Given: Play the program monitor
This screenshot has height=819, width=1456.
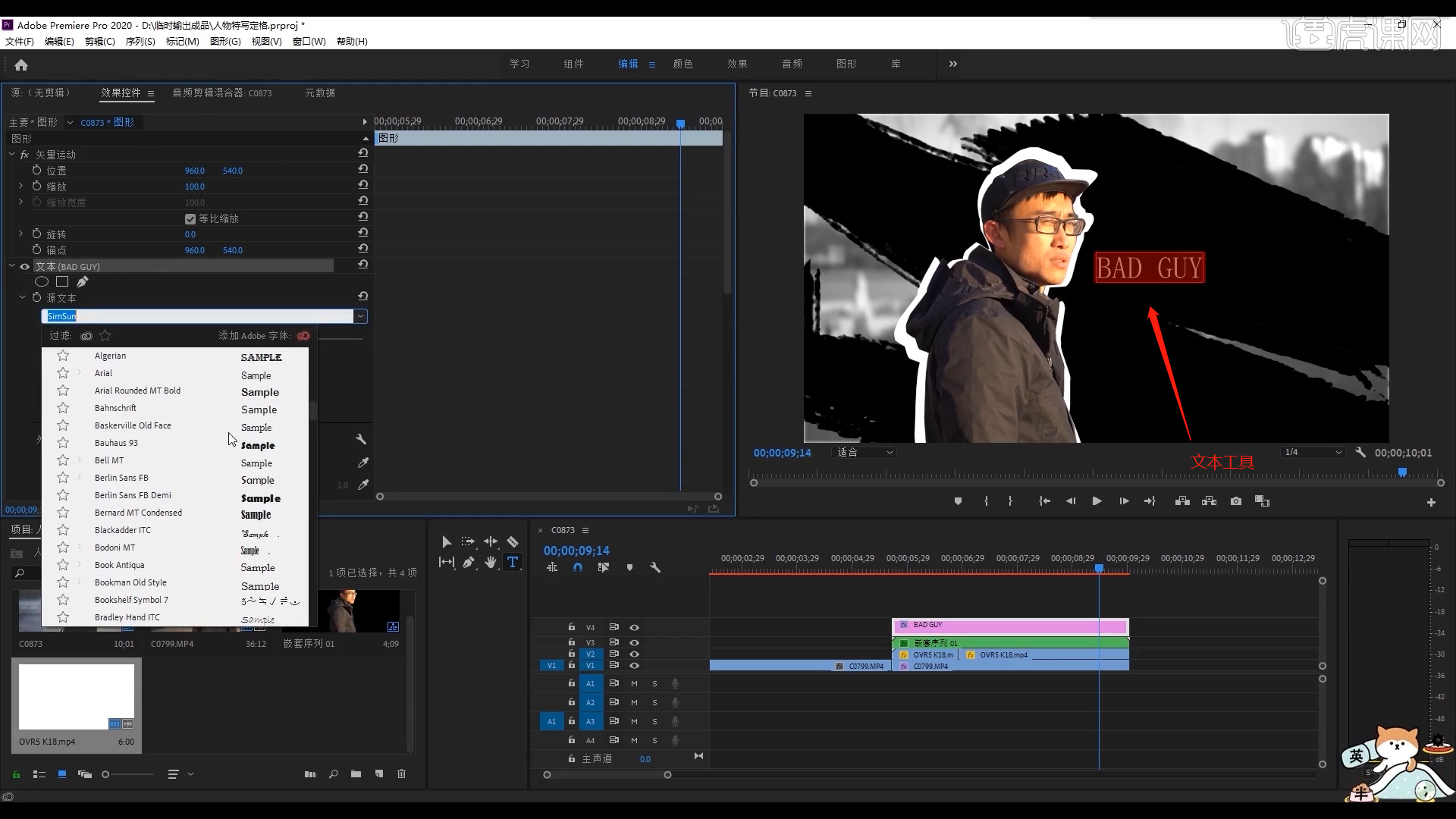Looking at the screenshot, I should [x=1097, y=501].
